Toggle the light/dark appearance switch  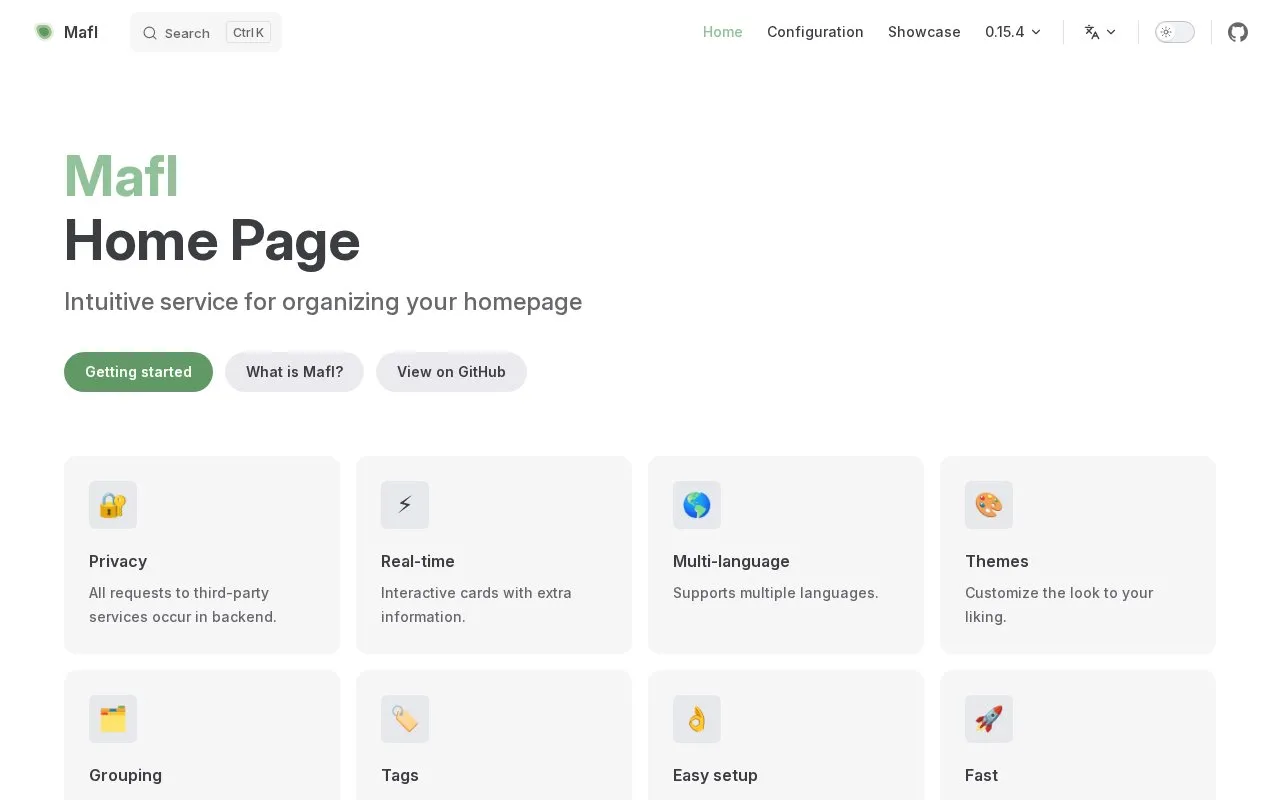coord(1175,32)
